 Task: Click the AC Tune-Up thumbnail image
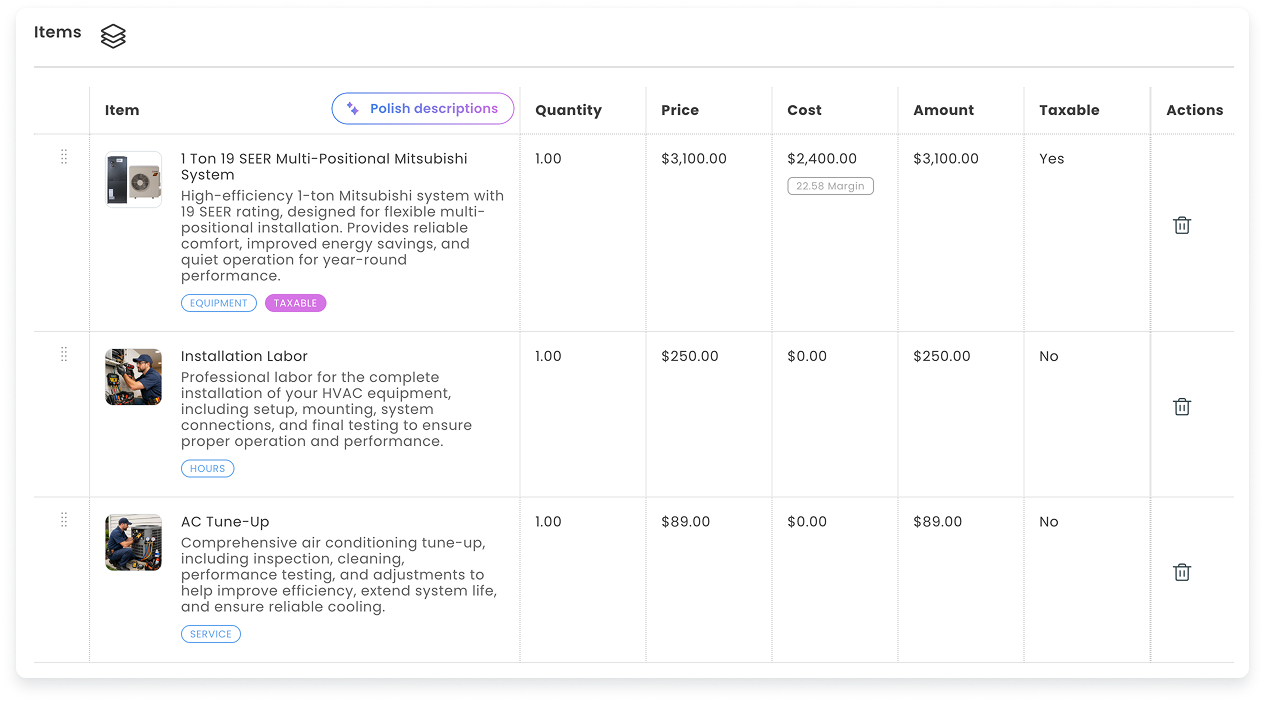click(x=133, y=542)
